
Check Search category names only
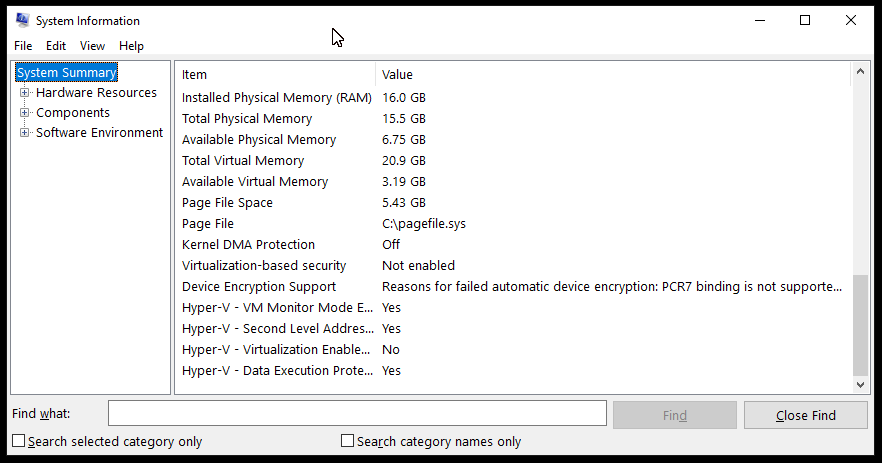348,441
